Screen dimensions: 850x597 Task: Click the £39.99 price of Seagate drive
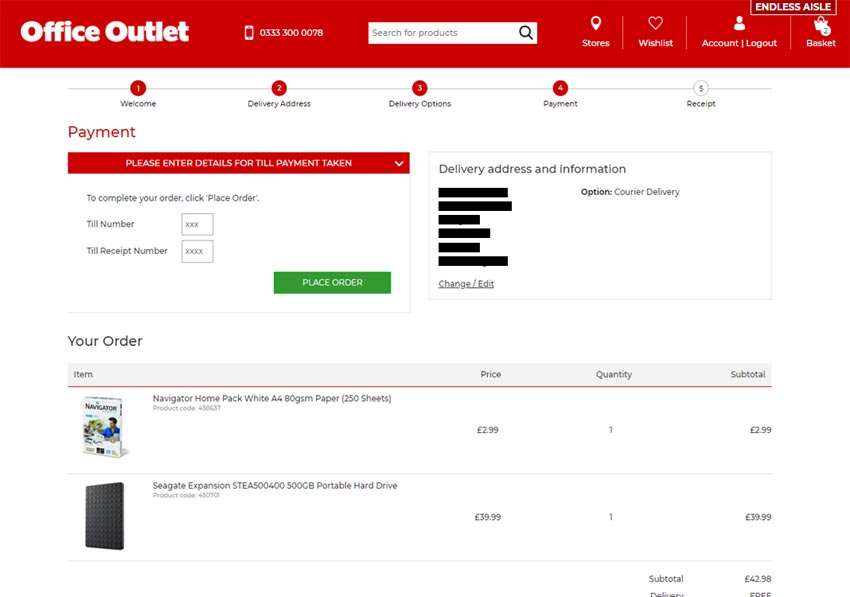click(x=487, y=517)
